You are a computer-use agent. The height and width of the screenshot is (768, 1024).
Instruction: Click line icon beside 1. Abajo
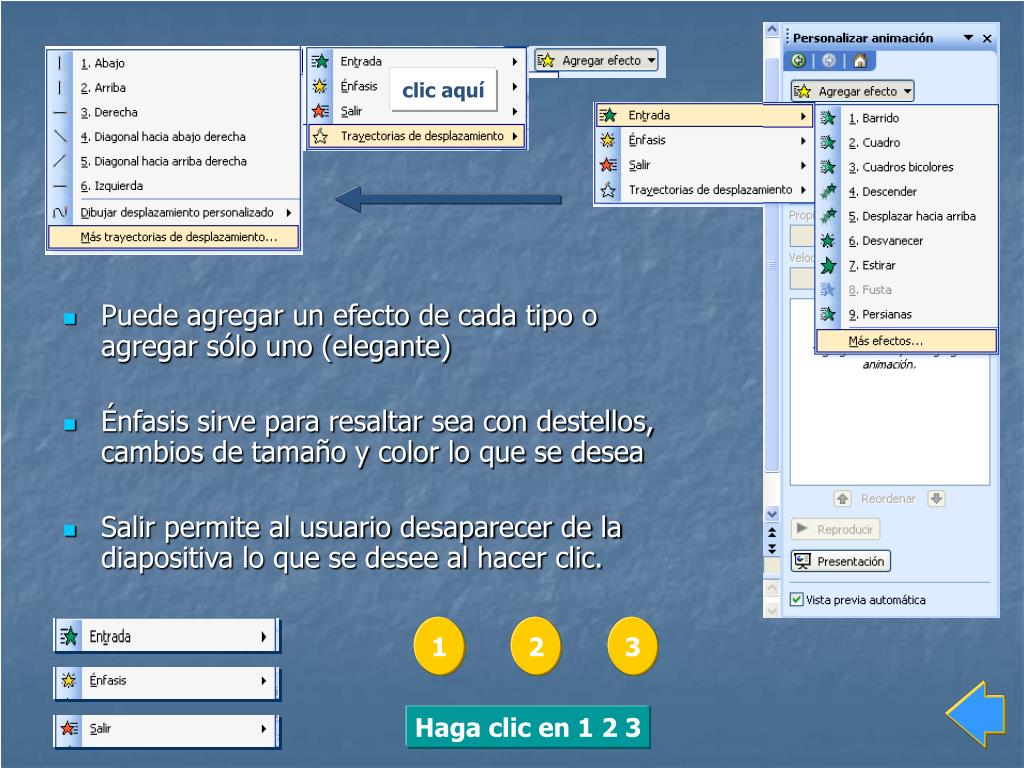(x=60, y=63)
